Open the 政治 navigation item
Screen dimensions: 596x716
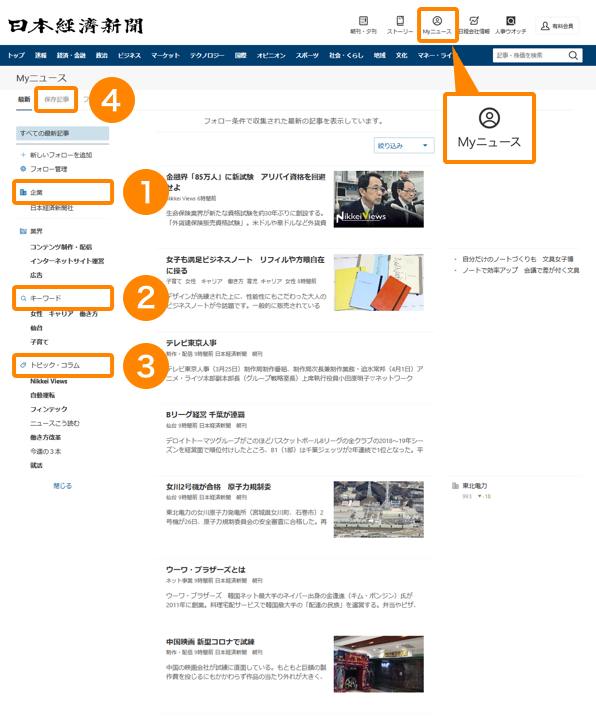[102, 55]
